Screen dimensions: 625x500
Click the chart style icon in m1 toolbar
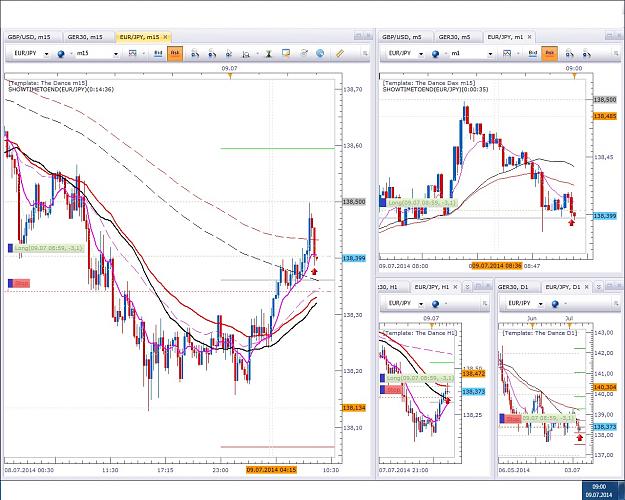[x=507, y=53]
